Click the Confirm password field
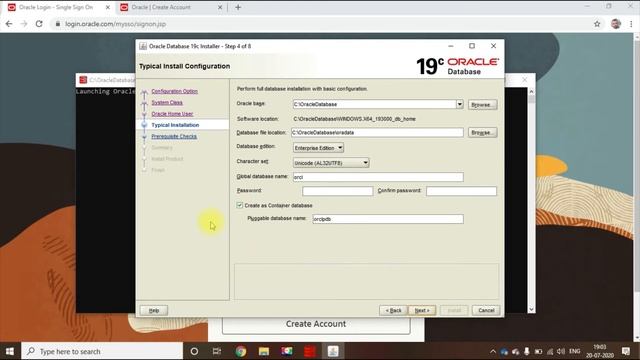The width and height of the screenshot is (640, 360). point(461,191)
